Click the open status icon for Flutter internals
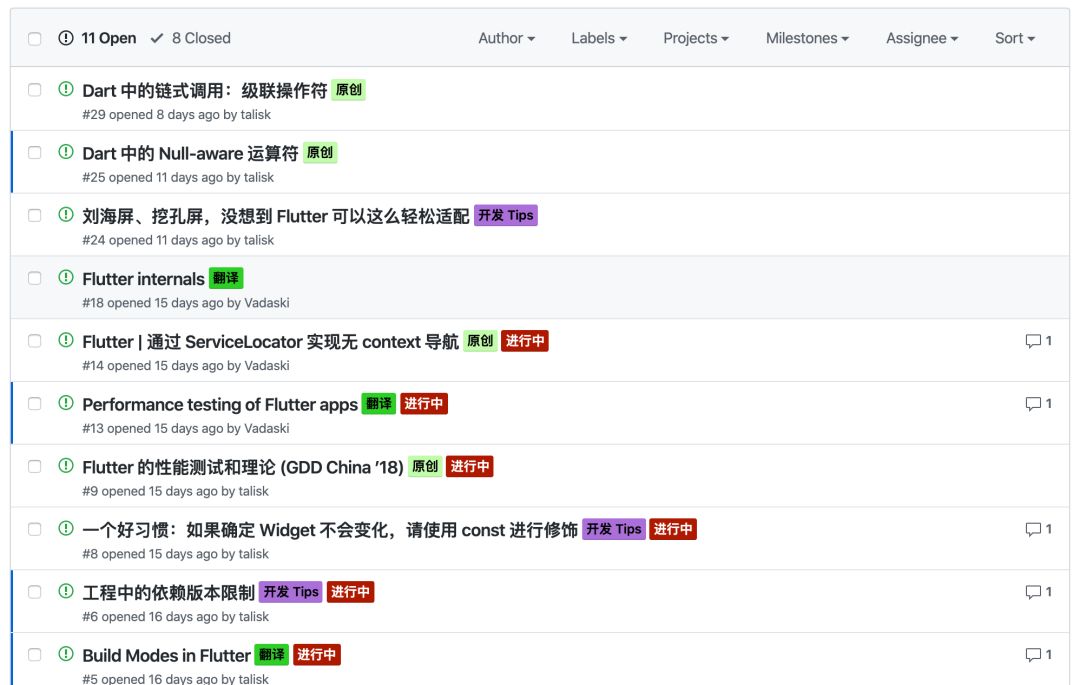 (65, 277)
